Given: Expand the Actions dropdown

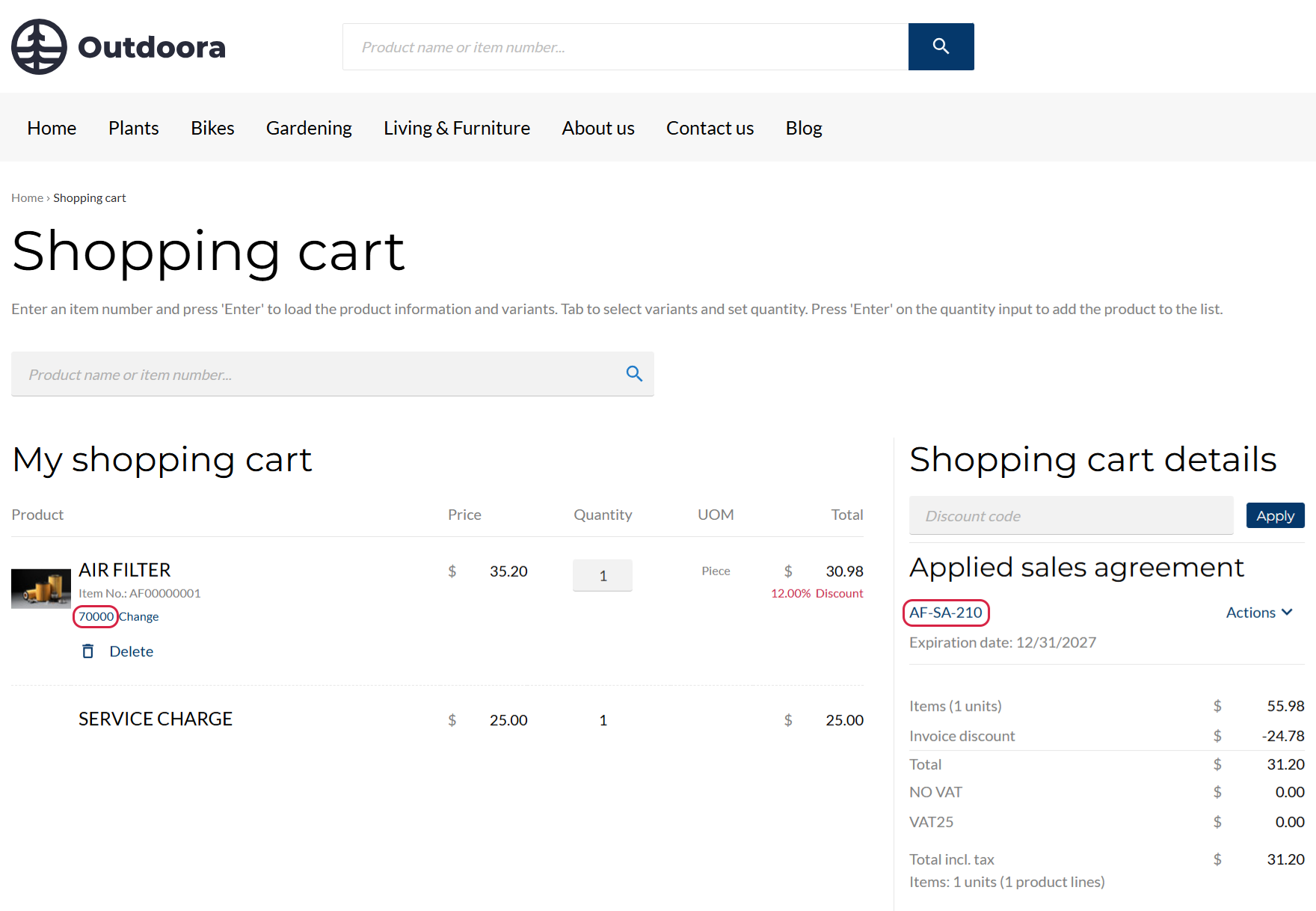Looking at the screenshot, I should tap(1259, 613).
